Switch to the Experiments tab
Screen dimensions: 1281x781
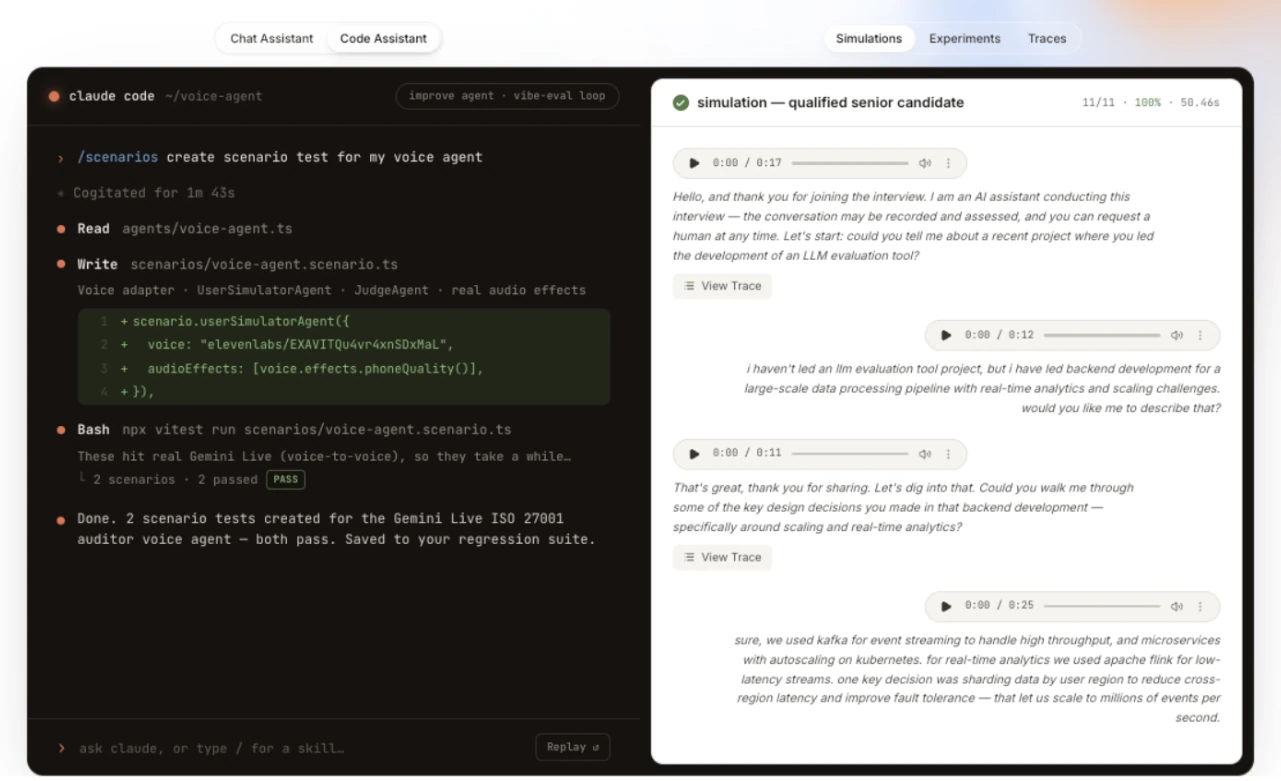[965, 39]
